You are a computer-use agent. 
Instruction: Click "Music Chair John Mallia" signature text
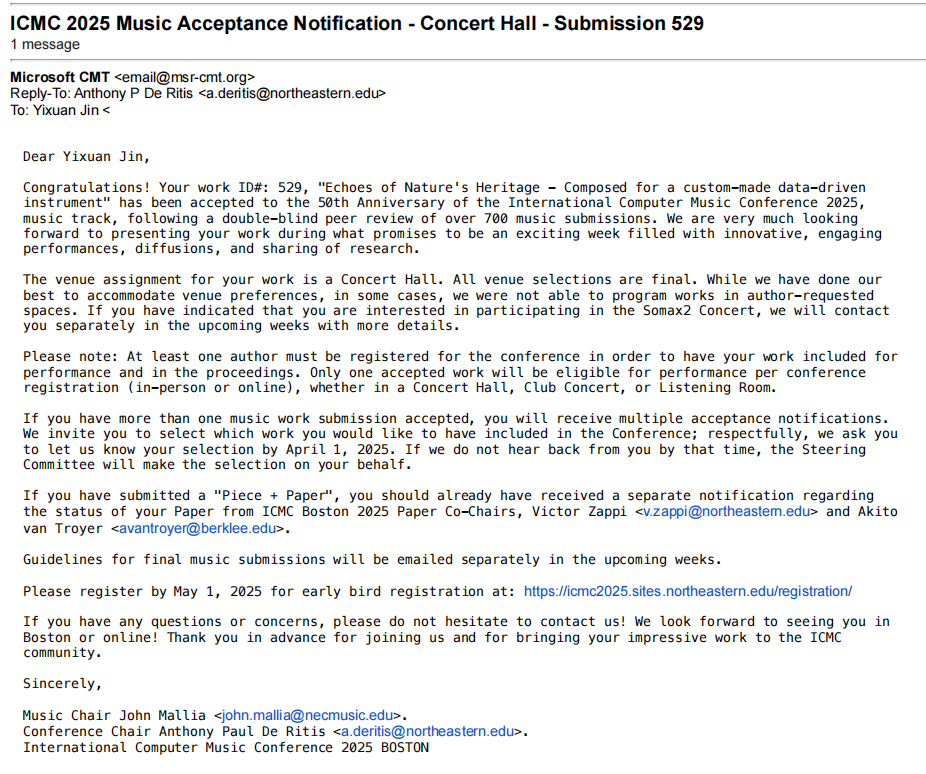tap(115, 716)
